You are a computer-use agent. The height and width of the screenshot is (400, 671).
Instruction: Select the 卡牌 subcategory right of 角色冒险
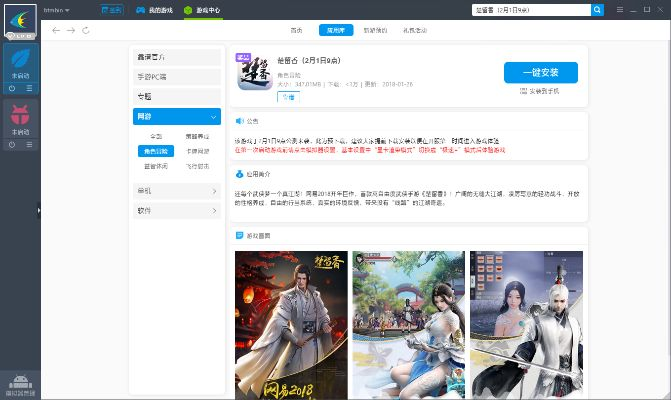(x=197, y=151)
